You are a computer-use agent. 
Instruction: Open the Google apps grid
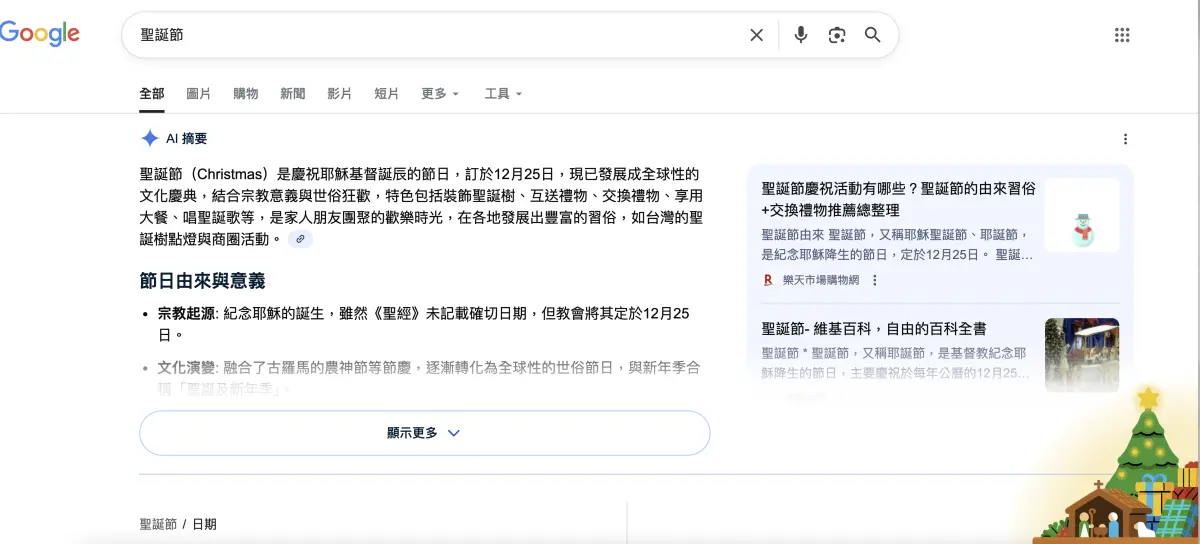coord(1122,35)
